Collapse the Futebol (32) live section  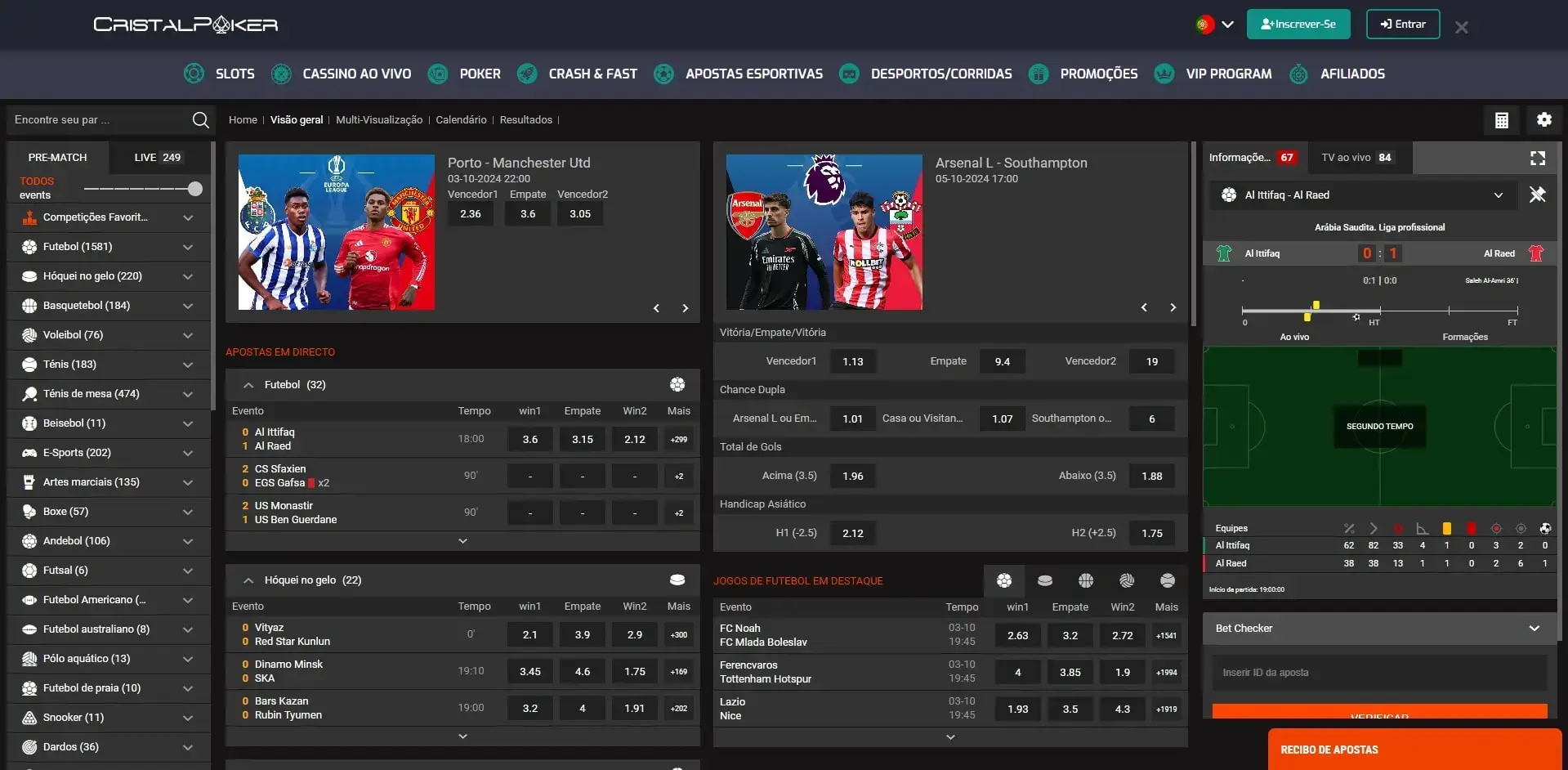pos(248,384)
